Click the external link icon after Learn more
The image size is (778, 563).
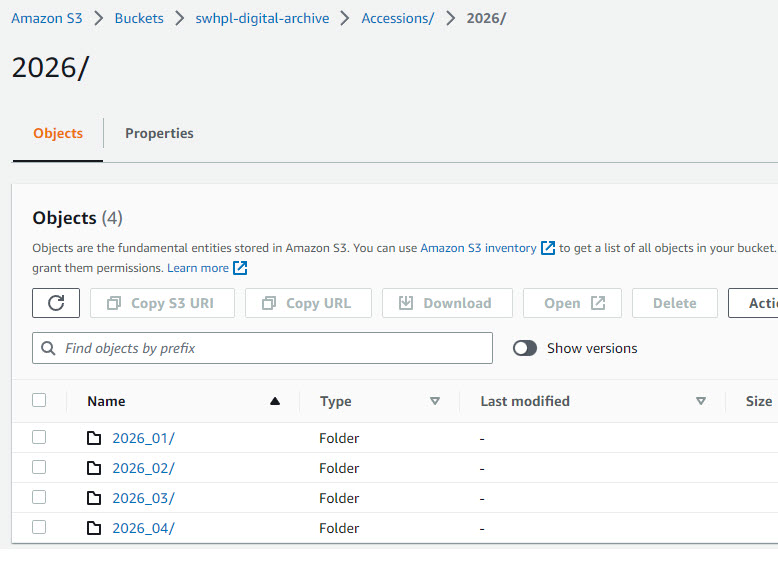(x=240, y=268)
